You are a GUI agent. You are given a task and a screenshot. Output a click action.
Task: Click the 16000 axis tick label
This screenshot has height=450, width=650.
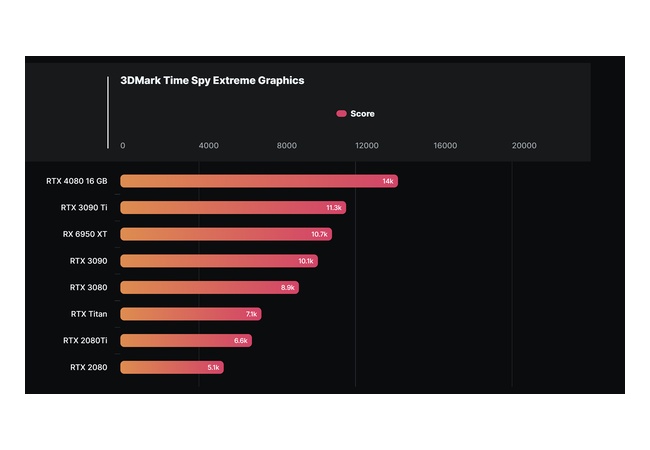[445, 145]
